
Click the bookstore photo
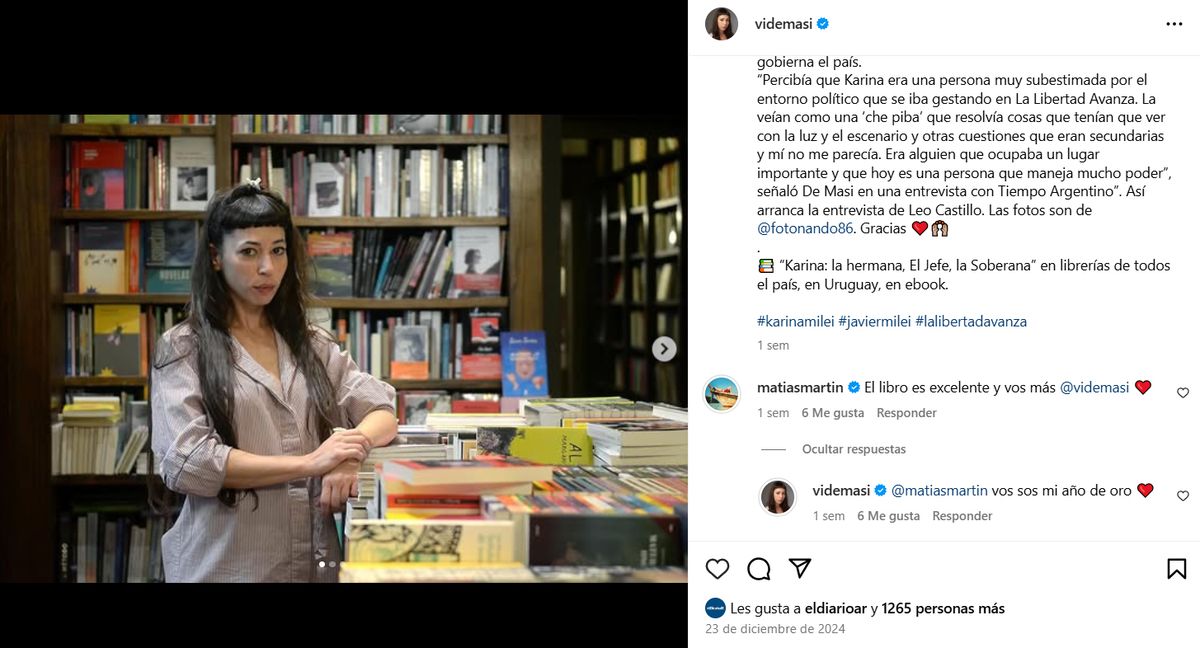click(x=344, y=348)
